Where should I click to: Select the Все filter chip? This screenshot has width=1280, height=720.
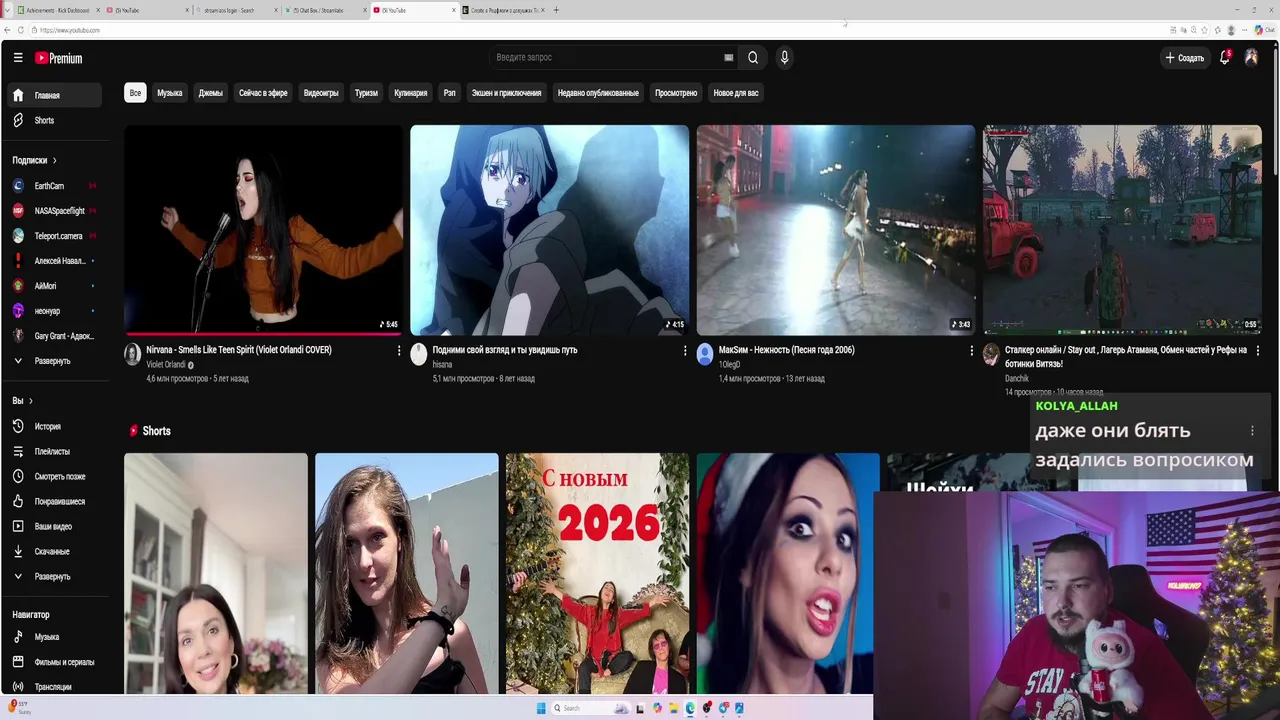coord(135,93)
